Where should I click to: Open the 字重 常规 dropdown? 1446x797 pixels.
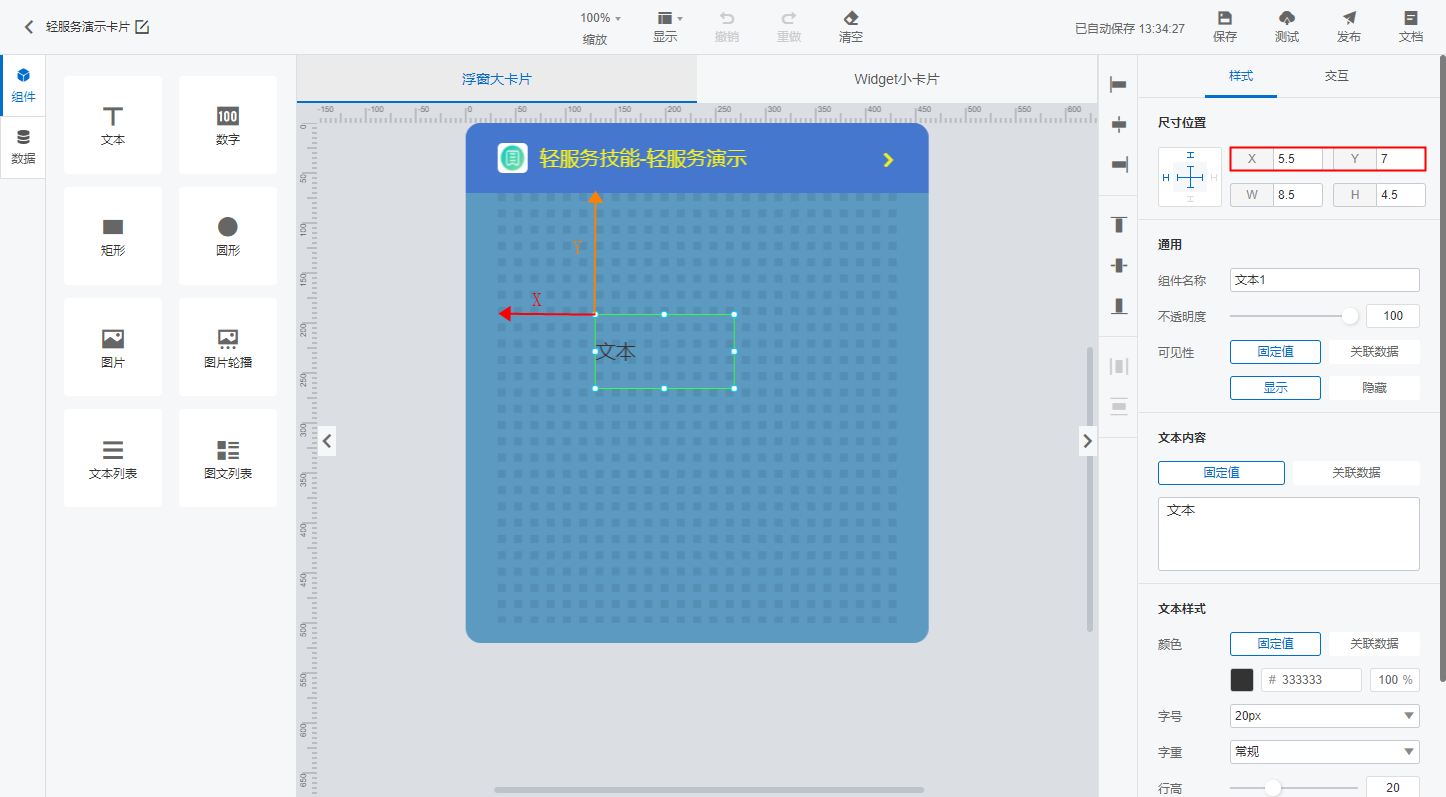tap(1325, 751)
